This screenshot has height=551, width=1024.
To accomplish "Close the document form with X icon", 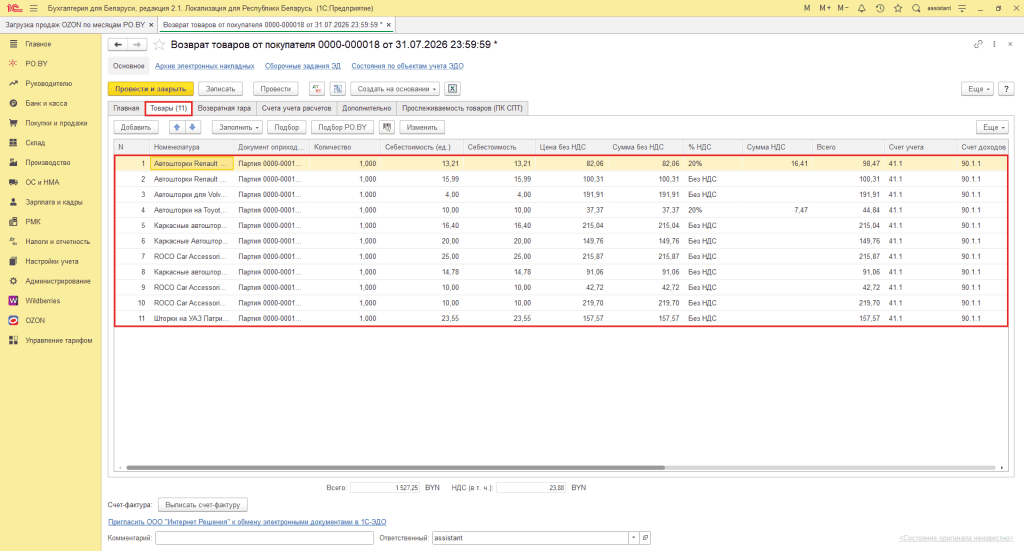I will [x=1010, y=44].
